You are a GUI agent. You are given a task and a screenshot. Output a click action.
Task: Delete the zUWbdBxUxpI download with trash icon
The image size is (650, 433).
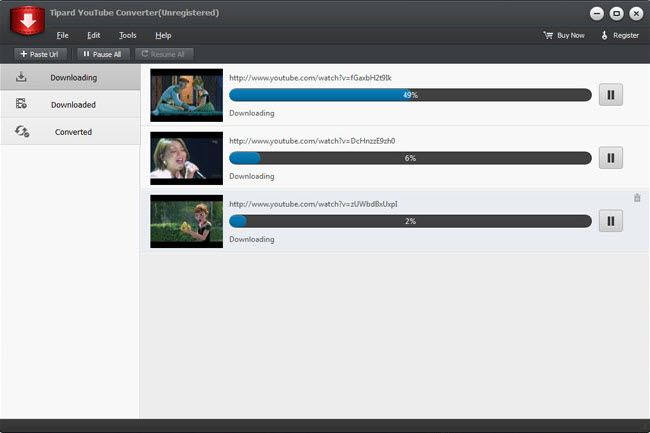pos(637,198)
